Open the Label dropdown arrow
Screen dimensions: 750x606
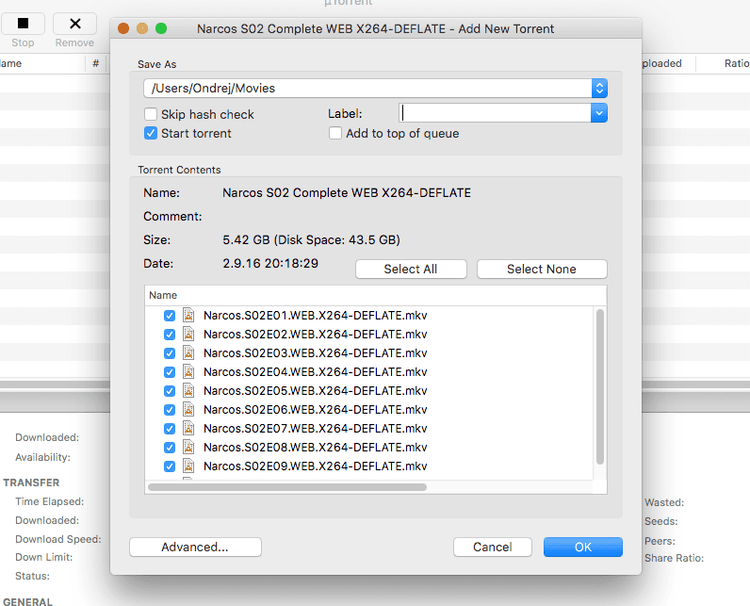pos(599,113)
